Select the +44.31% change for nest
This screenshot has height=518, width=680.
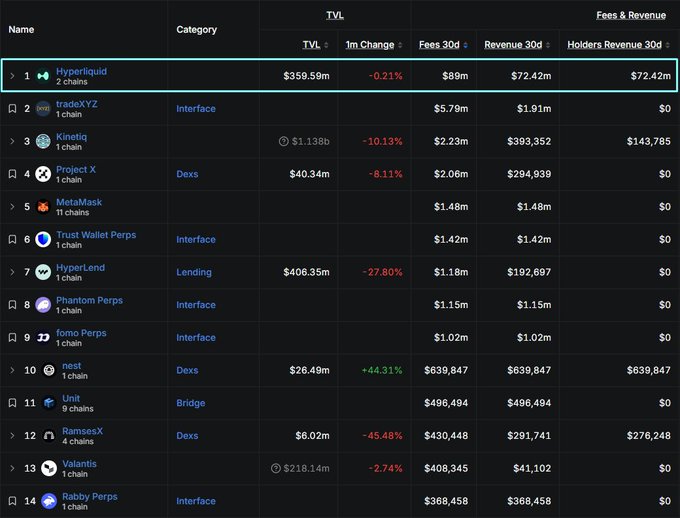click(382, 370)
